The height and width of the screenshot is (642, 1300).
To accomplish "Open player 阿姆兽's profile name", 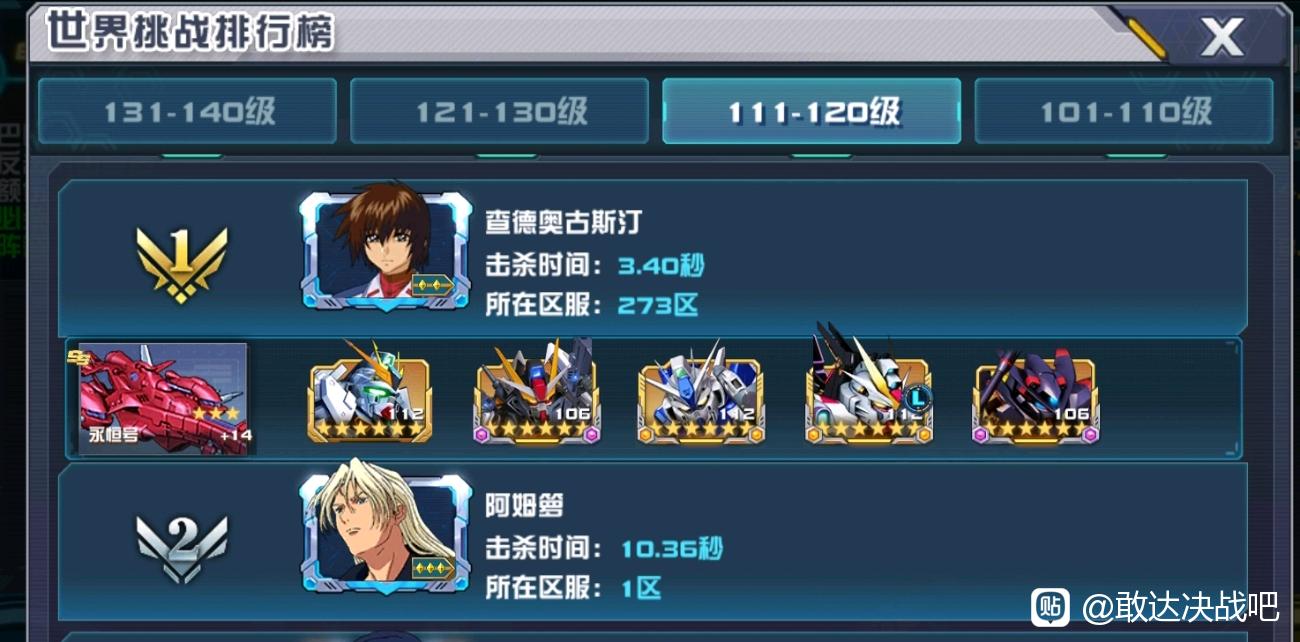I will [525, 505].
